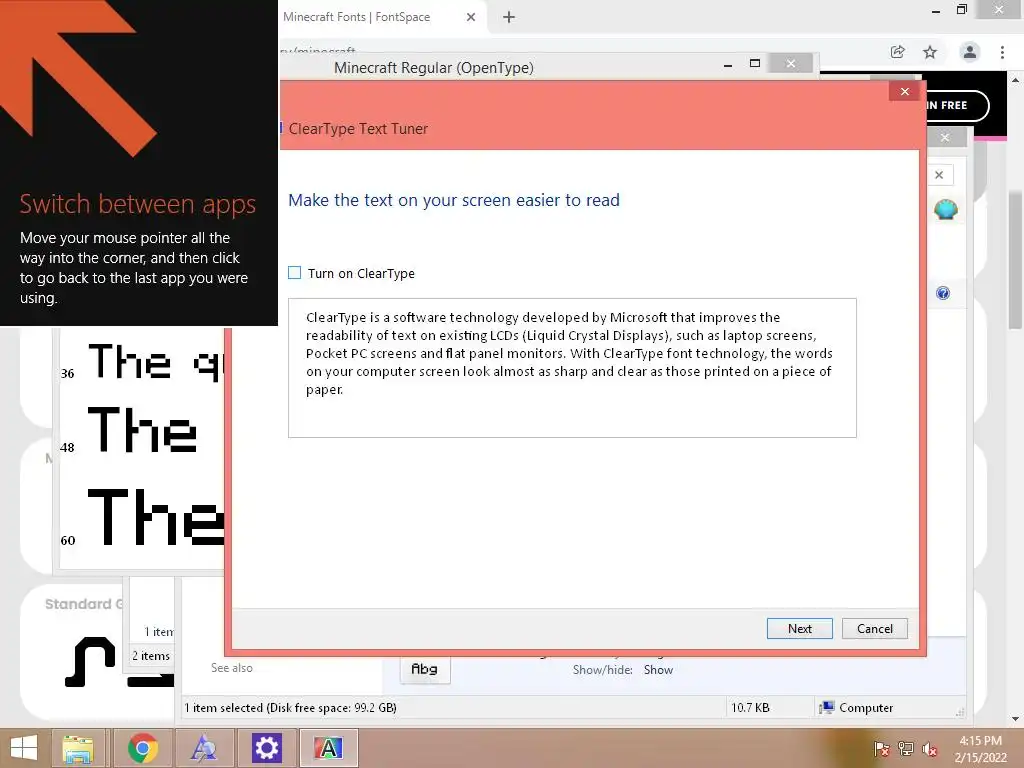Click the Abg font preview thumbnail
Image resolution: width=1024 pixels, height=768 pixels.
[425, 670]
